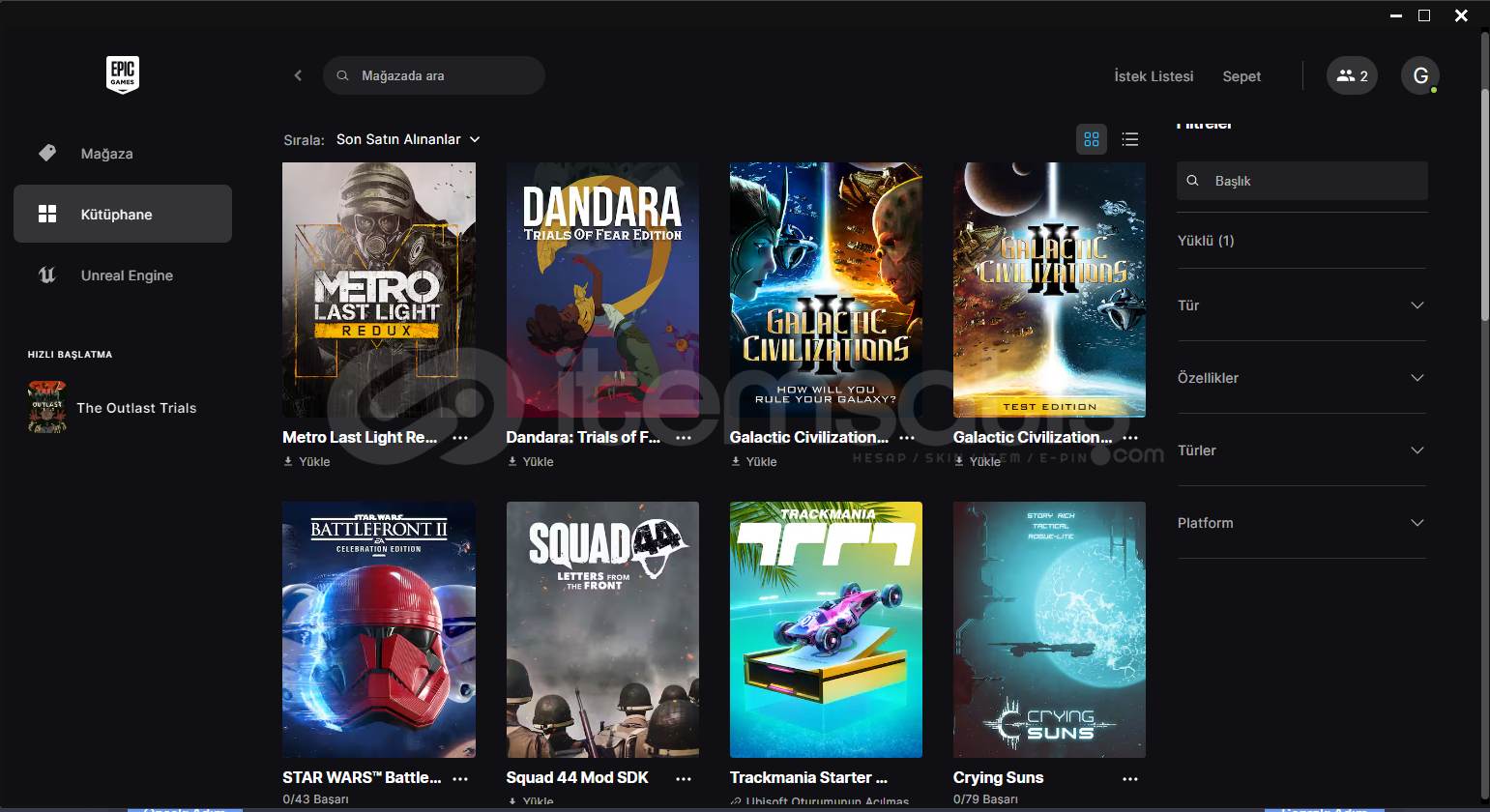Open Unreal Engine in the sidebar
The width and height of the screenshot is (1490, 812).
coord(126,275)
